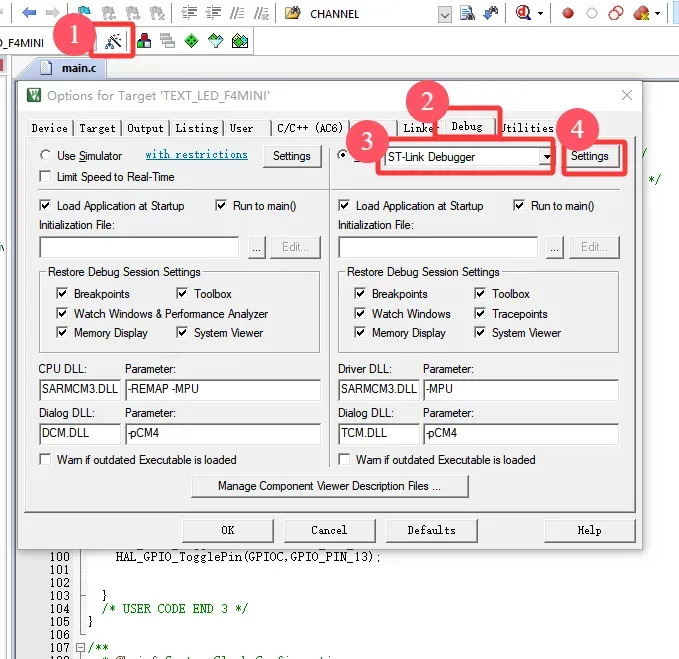Click Settings button next to ST-Link Debugger
The width and height of the screenshot is (679, 659).
590,157
